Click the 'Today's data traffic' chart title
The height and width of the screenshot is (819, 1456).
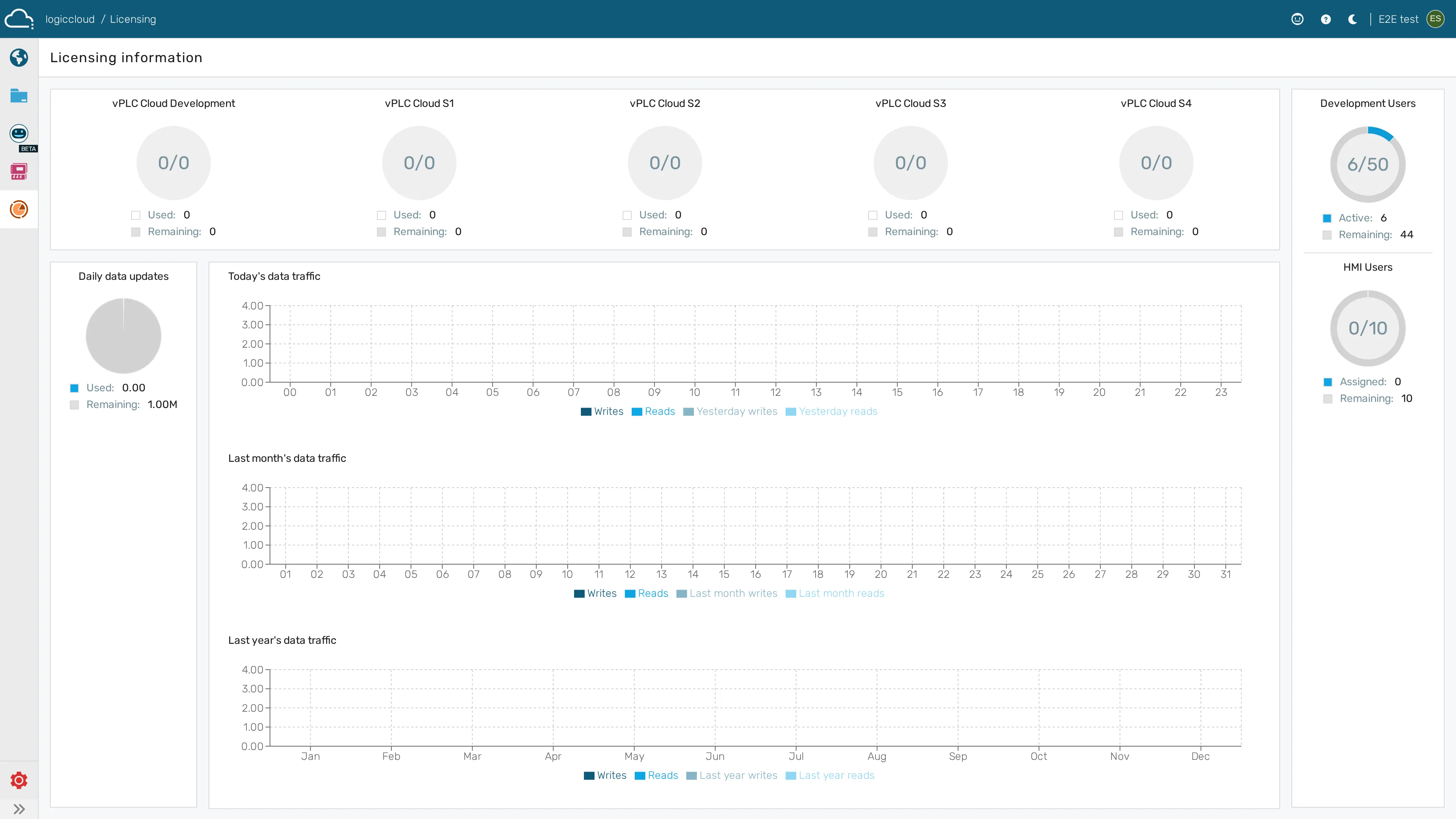(x=274, y=276)
